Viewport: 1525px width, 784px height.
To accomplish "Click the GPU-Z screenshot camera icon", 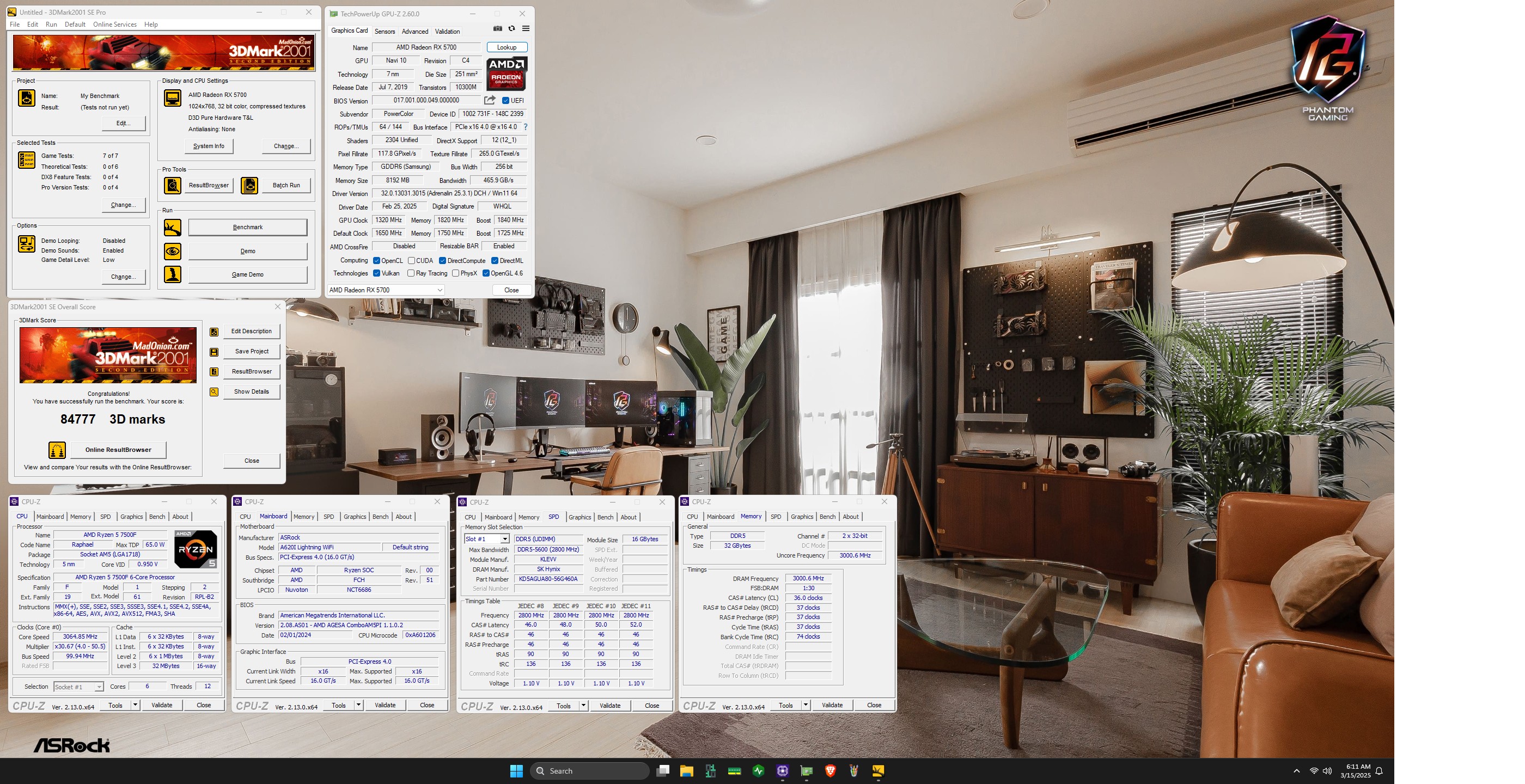I will [497, 28].
